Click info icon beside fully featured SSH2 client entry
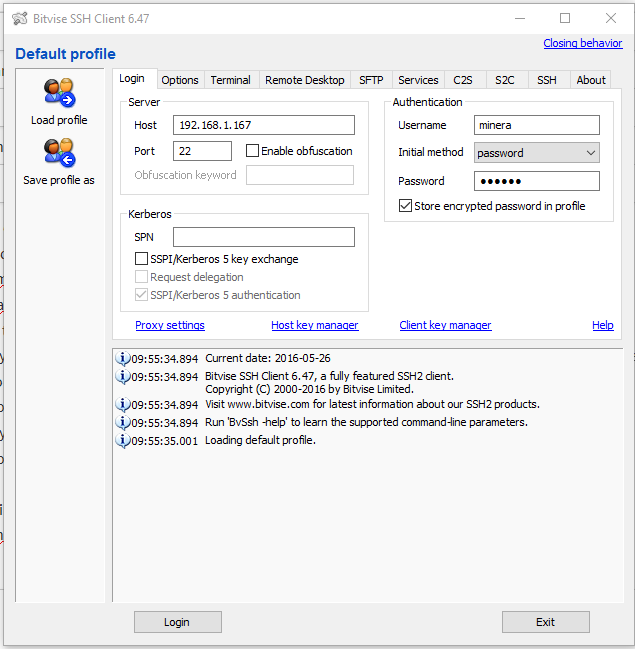 pos(123,376)
